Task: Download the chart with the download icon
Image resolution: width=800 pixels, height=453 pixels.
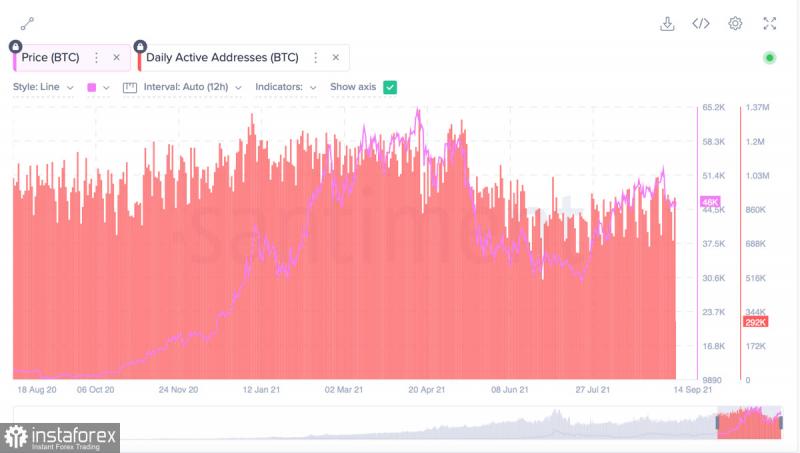Action: click(667, 23)
